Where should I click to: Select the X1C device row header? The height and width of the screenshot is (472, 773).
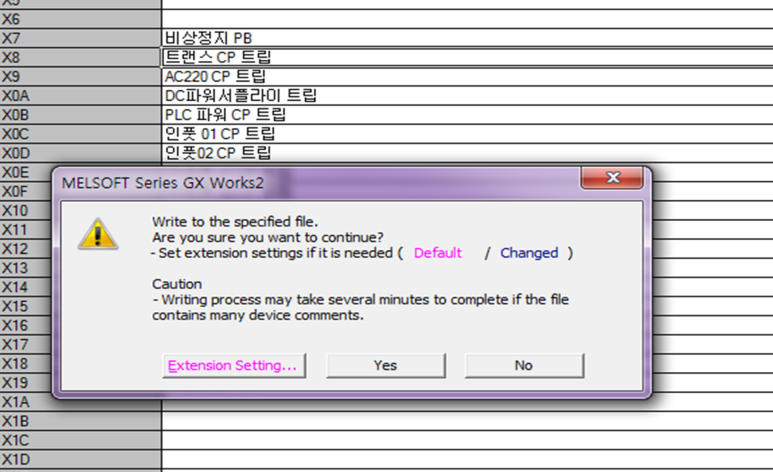(80, 440)
